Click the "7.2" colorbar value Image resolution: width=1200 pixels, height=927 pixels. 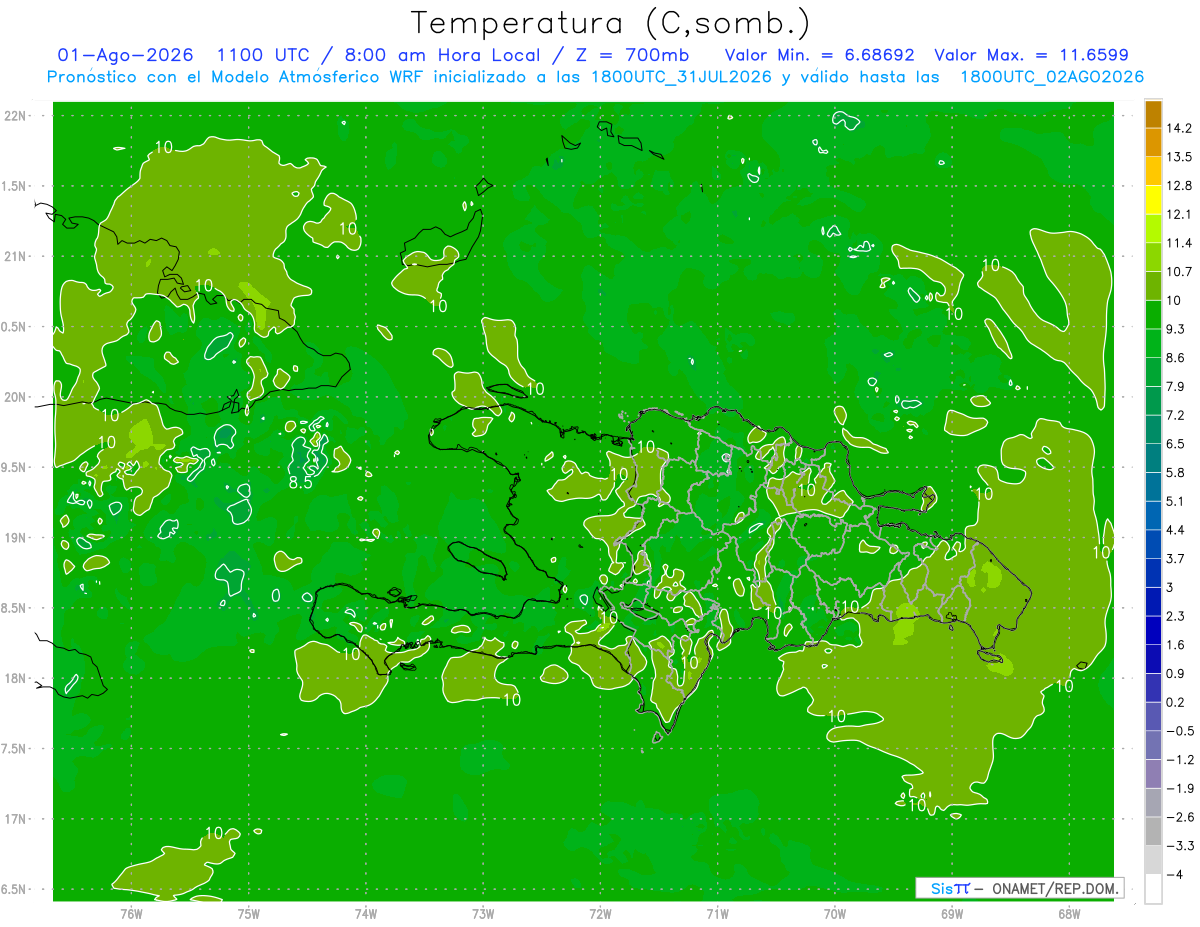1176,415
